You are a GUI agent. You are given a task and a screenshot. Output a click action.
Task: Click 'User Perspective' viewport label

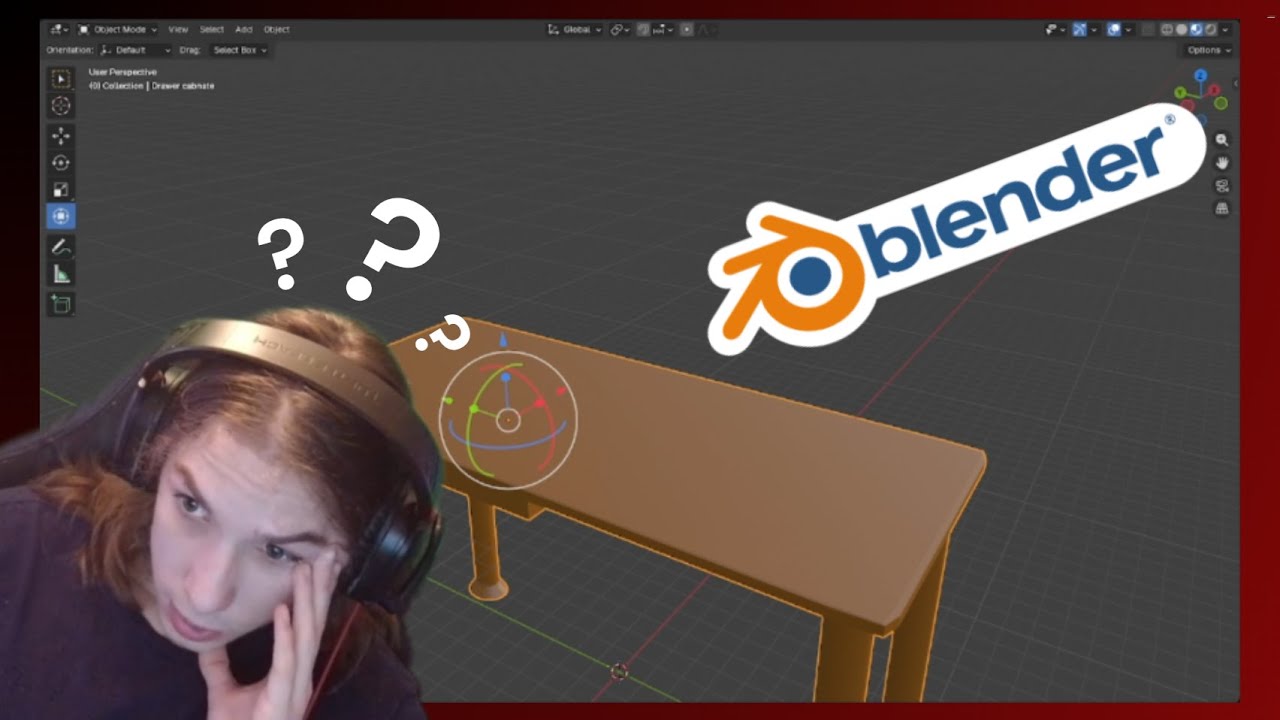click(122, 72)
